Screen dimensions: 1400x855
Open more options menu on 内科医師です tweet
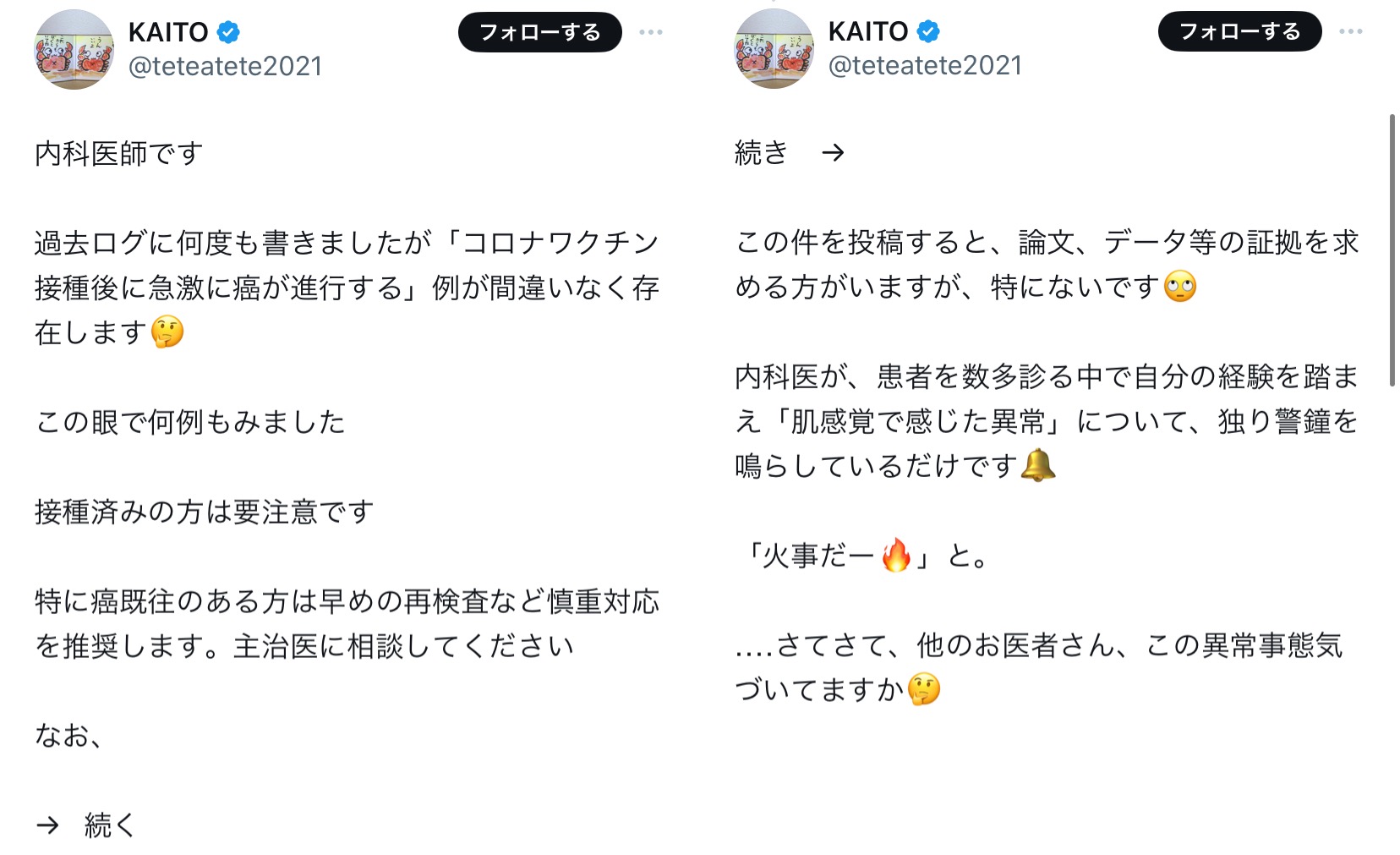point(651,32)
